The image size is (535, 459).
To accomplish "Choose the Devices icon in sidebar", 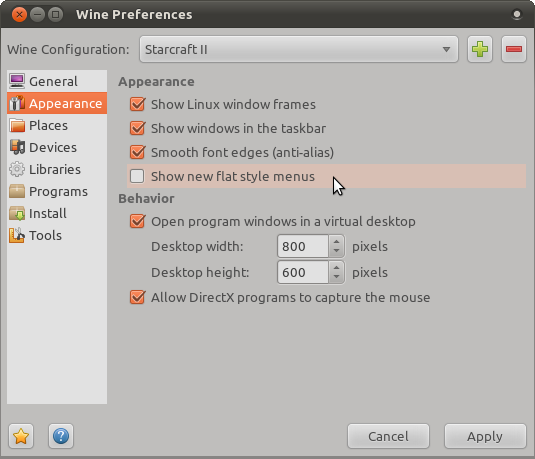I will pyautogui.click(x=17, y=147).
